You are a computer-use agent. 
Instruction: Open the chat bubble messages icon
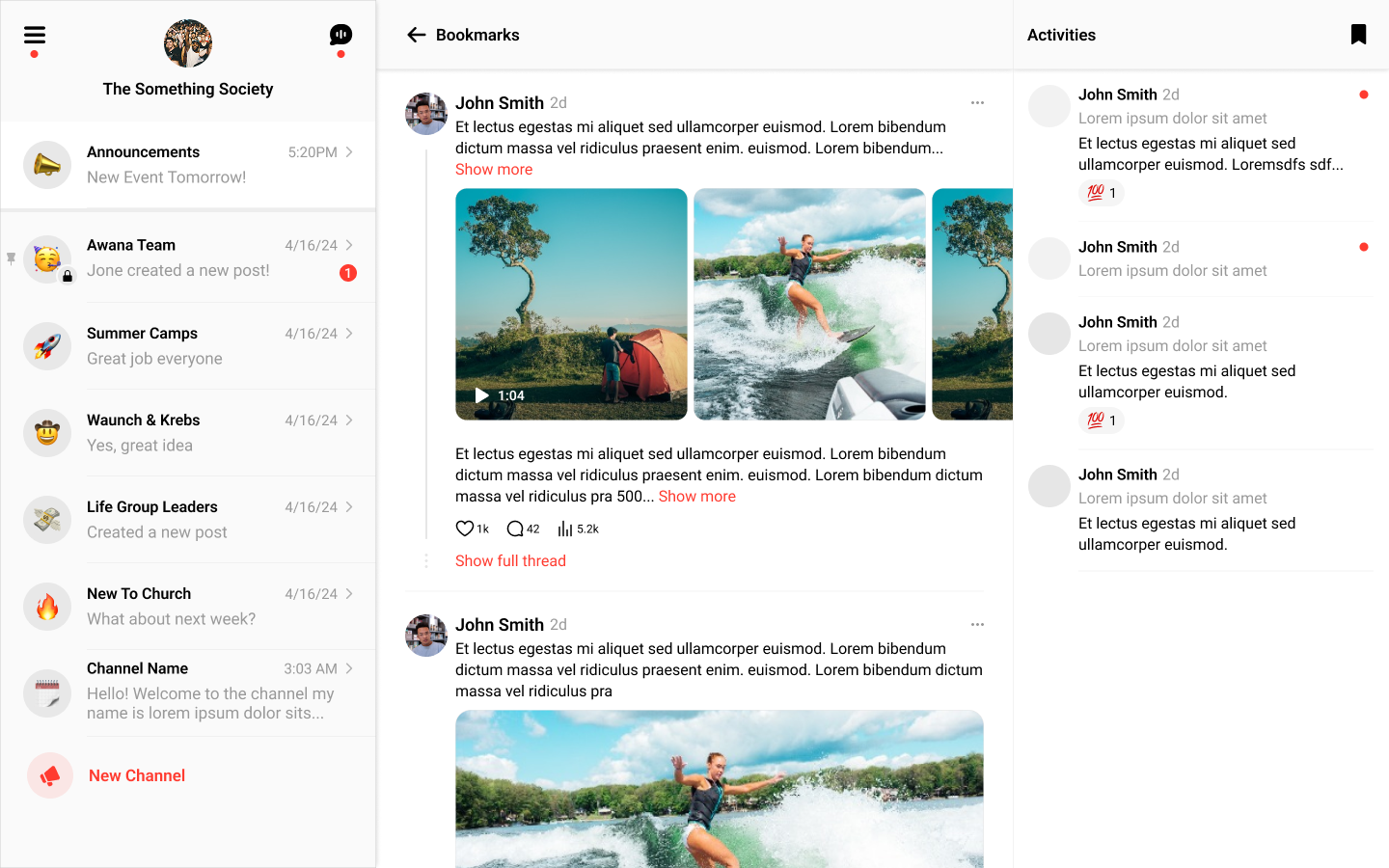click(x=340, y=36)
